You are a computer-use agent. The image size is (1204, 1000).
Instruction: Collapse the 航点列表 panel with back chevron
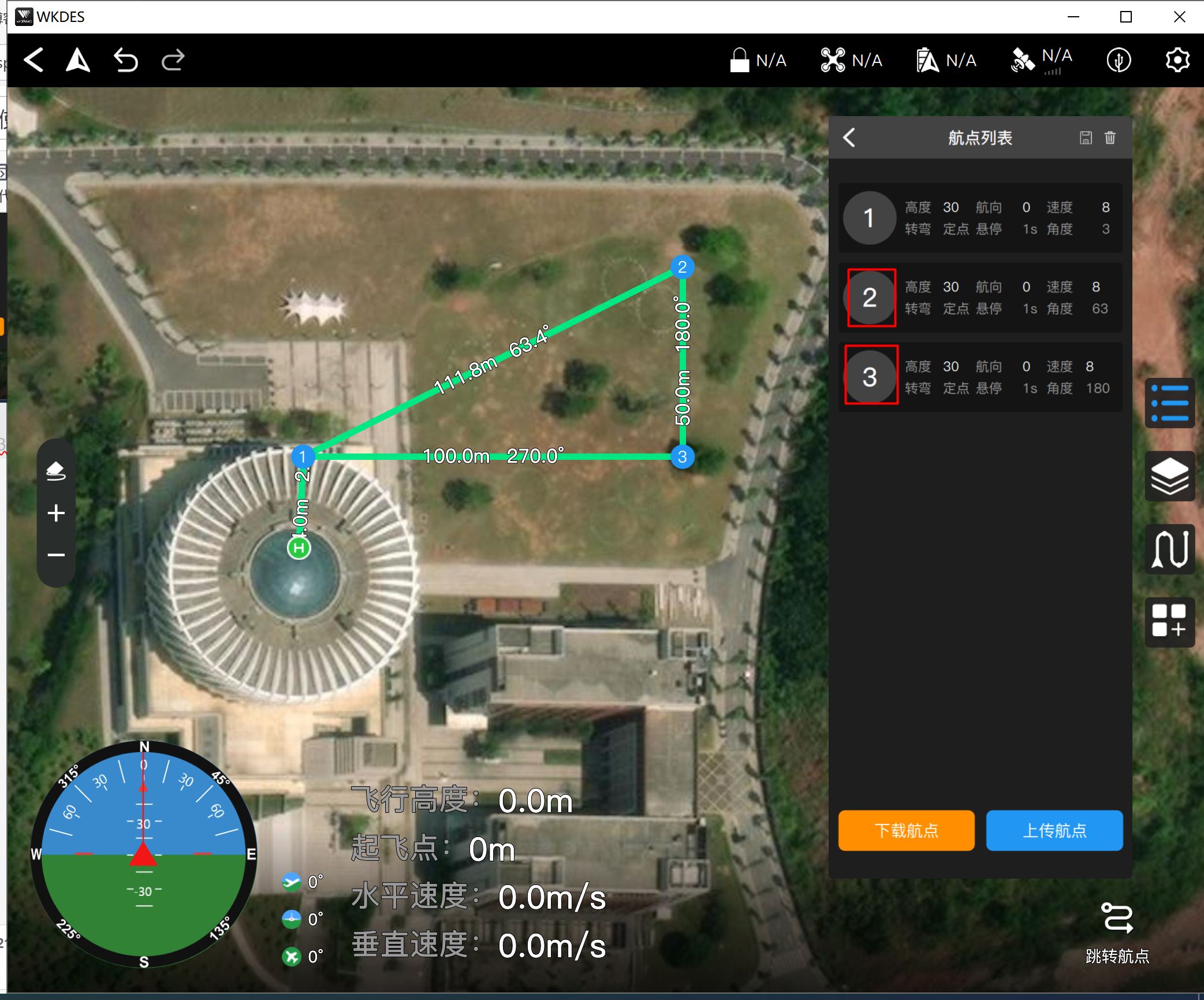tap(849, 137)
